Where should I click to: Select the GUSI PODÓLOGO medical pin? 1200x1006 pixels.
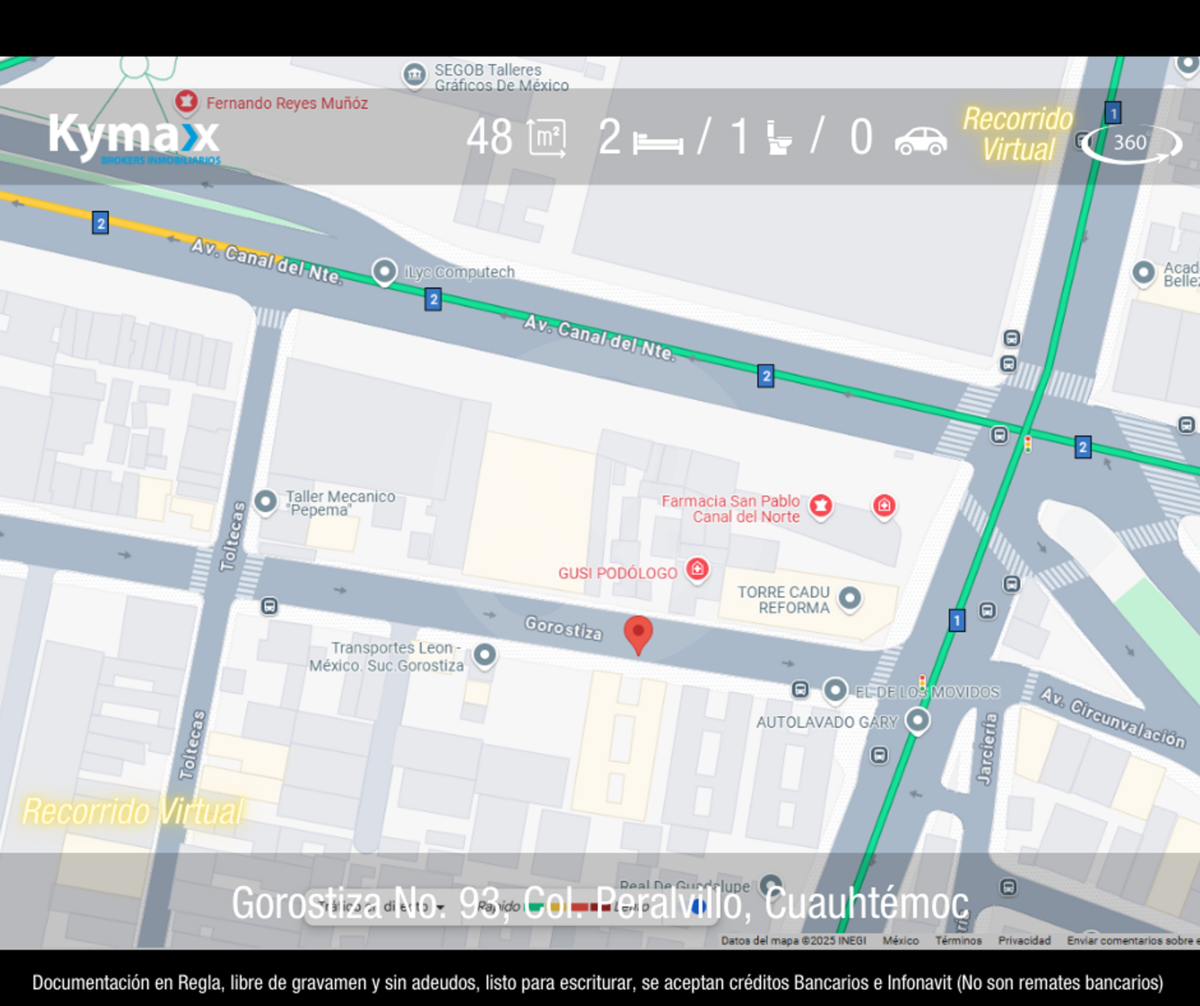click(698, 571)
